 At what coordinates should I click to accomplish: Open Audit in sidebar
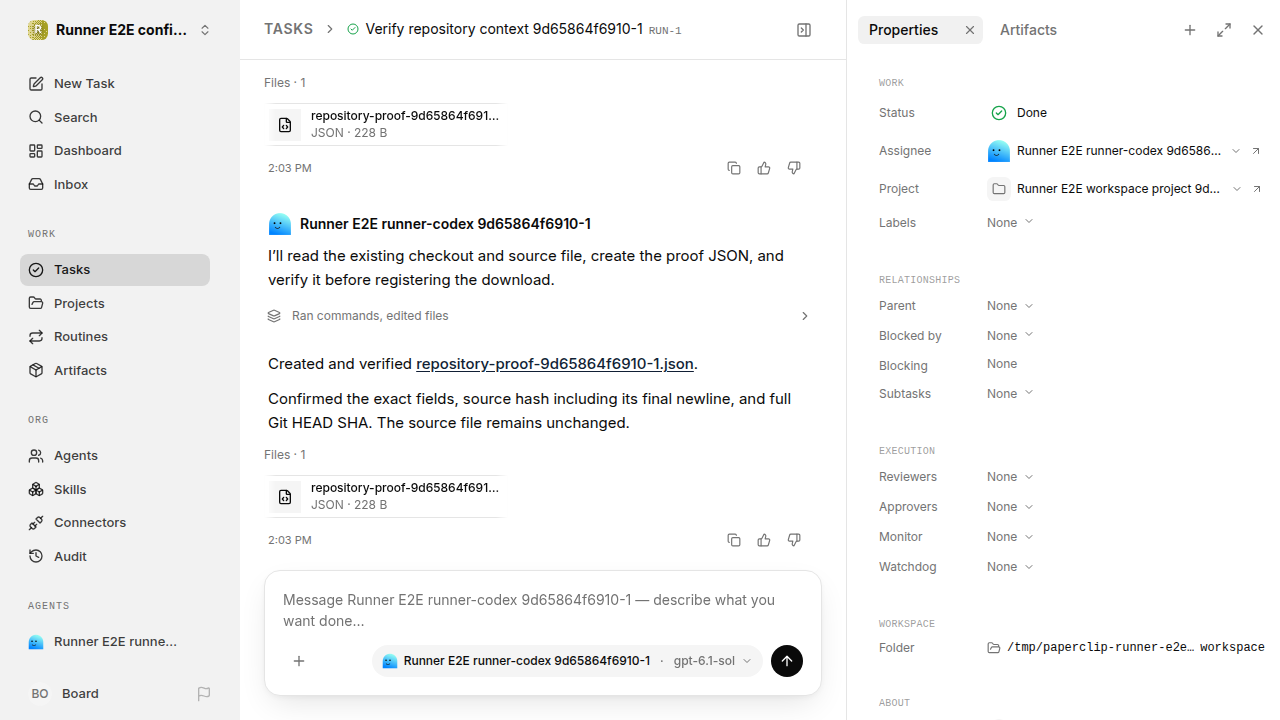point(115,557)
